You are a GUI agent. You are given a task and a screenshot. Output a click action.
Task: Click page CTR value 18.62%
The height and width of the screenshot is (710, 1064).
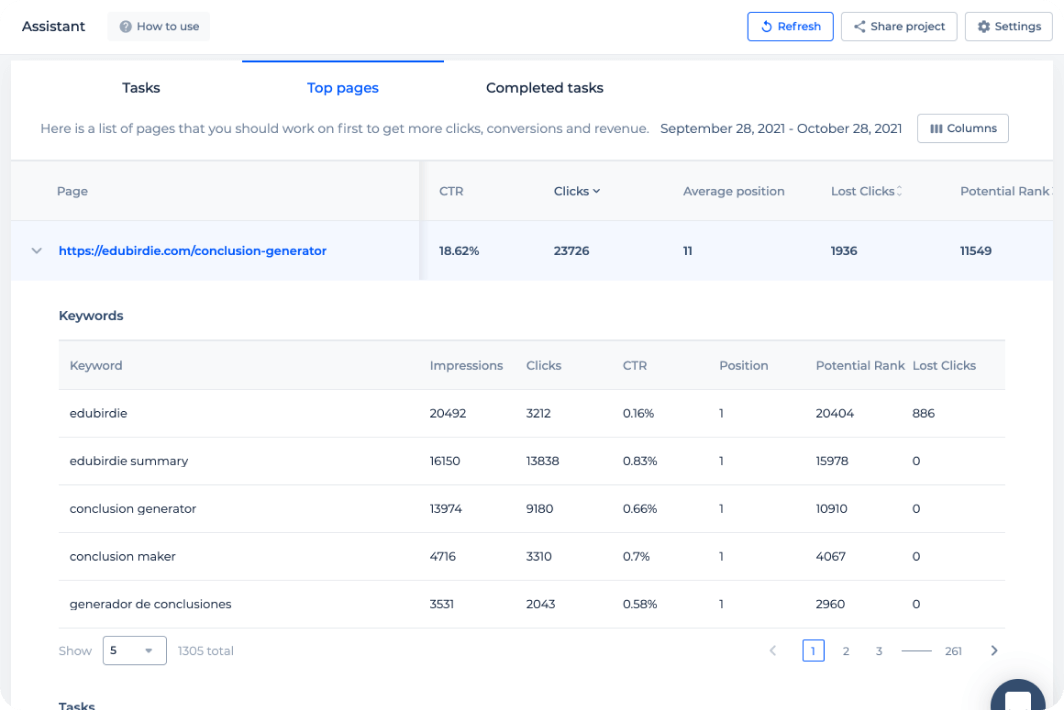click(459, 250)
